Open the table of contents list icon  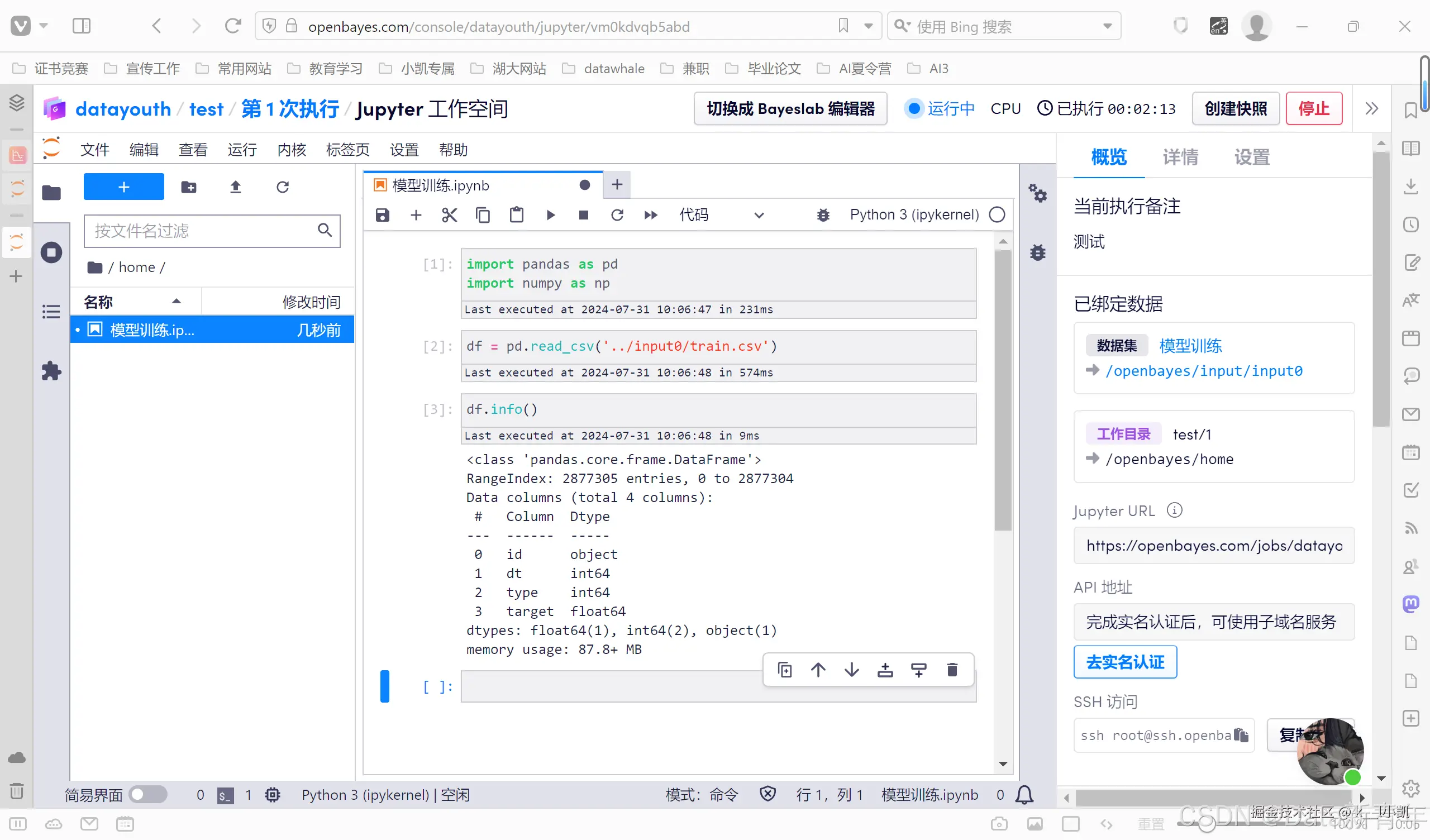coord(51,312)
